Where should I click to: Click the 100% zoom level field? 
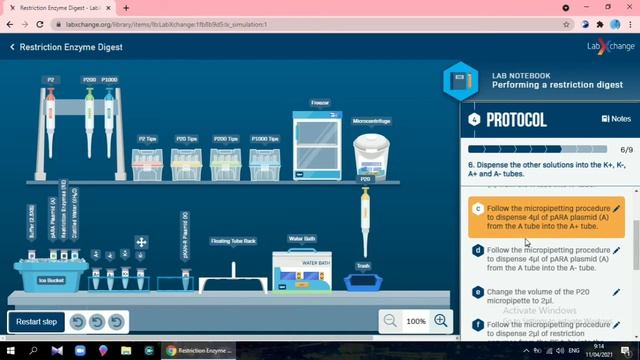416,321
